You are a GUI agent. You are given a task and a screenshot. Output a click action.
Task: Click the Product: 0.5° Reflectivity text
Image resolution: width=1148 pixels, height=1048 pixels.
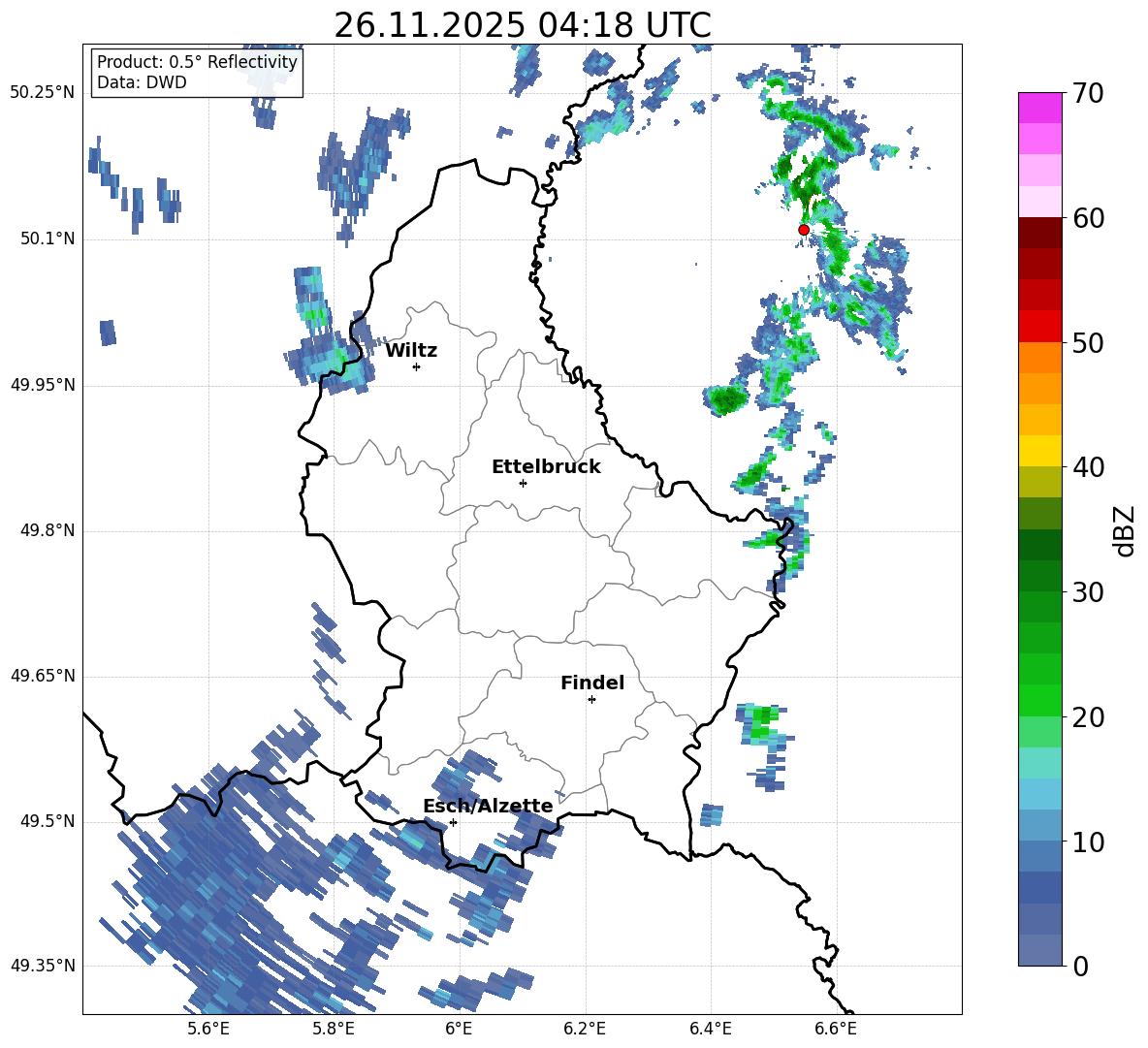(x=197, y=62)
